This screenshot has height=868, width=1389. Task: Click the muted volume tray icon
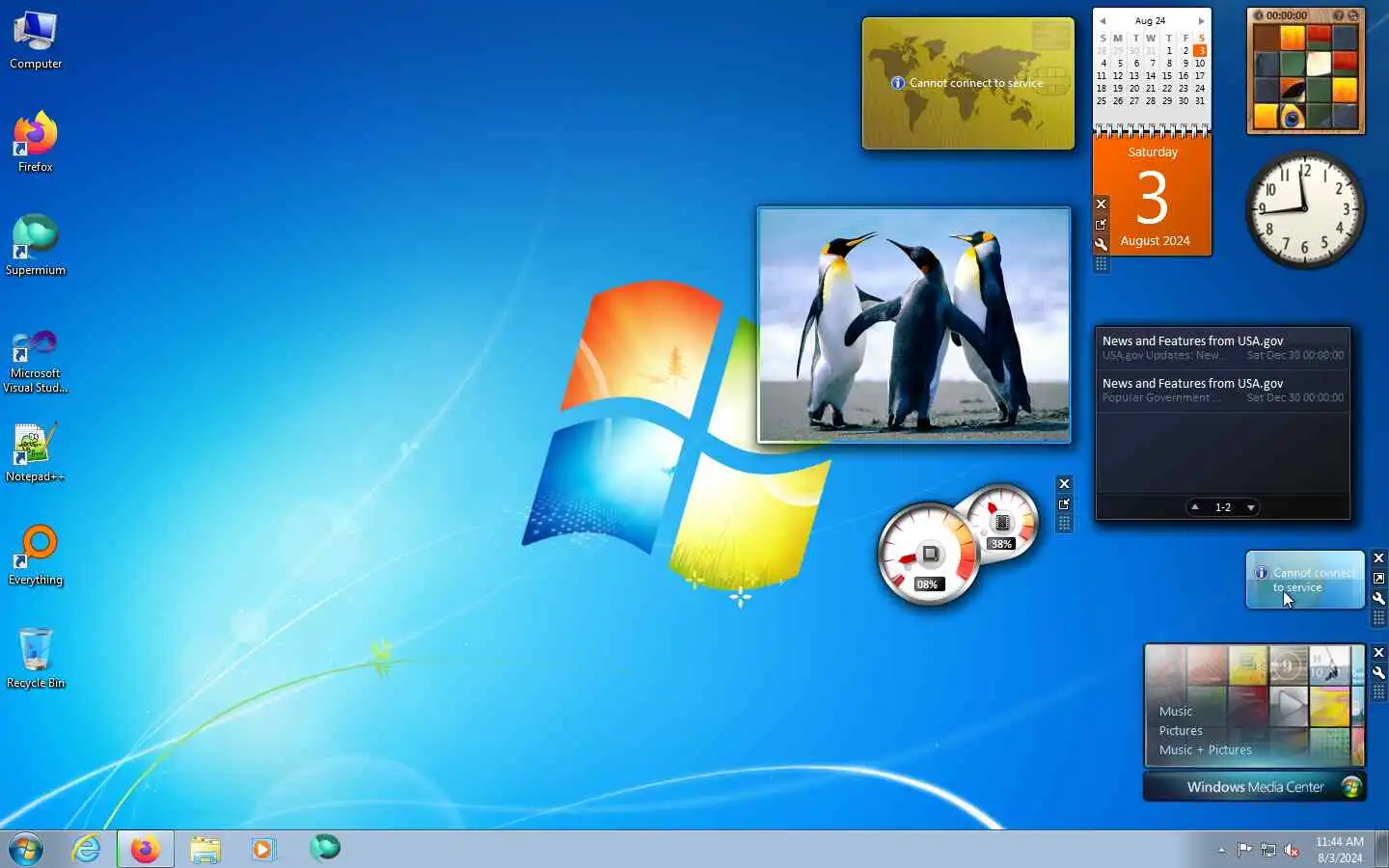1292,850
